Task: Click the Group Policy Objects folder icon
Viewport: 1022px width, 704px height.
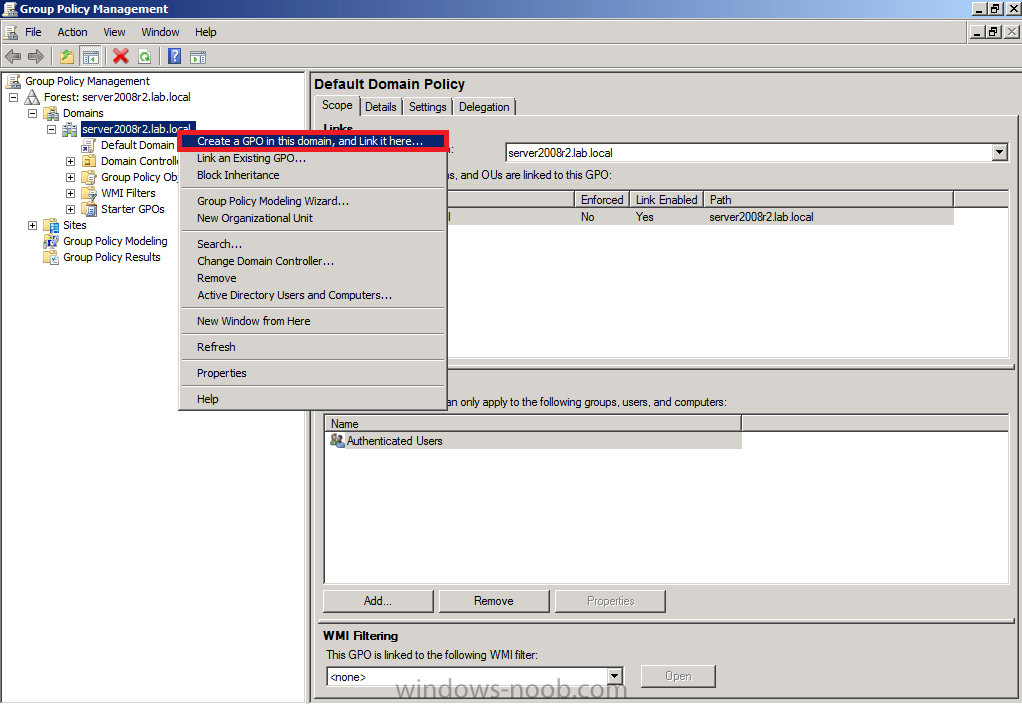Action: pos(89,177)
